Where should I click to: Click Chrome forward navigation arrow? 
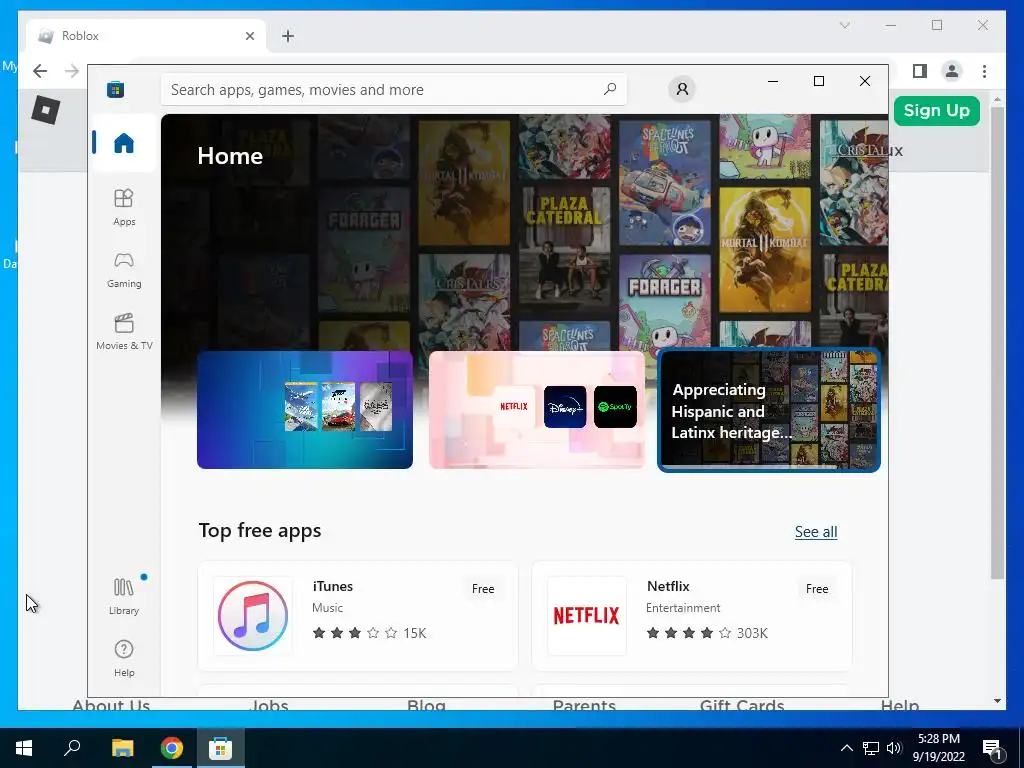pyautogui.click(x=72, y=71)
